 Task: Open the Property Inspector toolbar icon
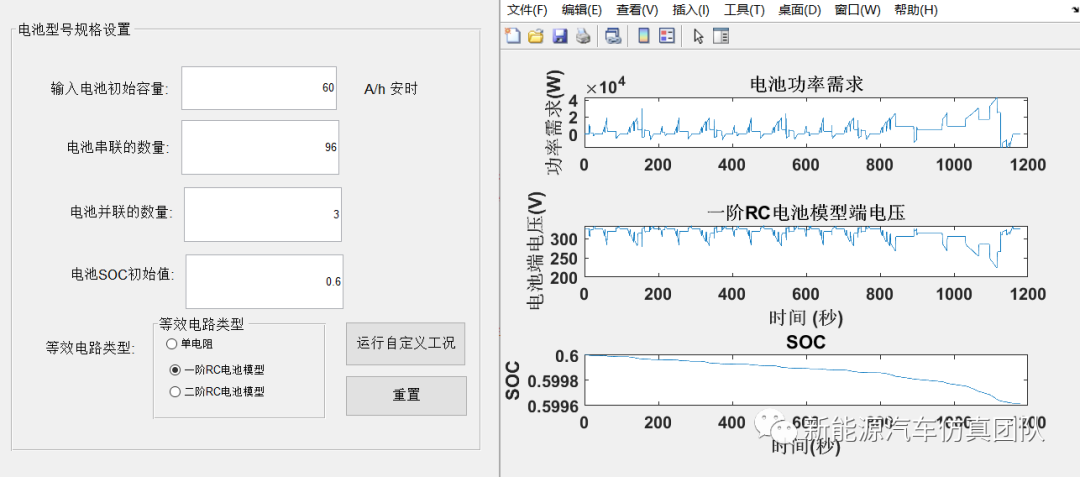click(x=720, y=36)
